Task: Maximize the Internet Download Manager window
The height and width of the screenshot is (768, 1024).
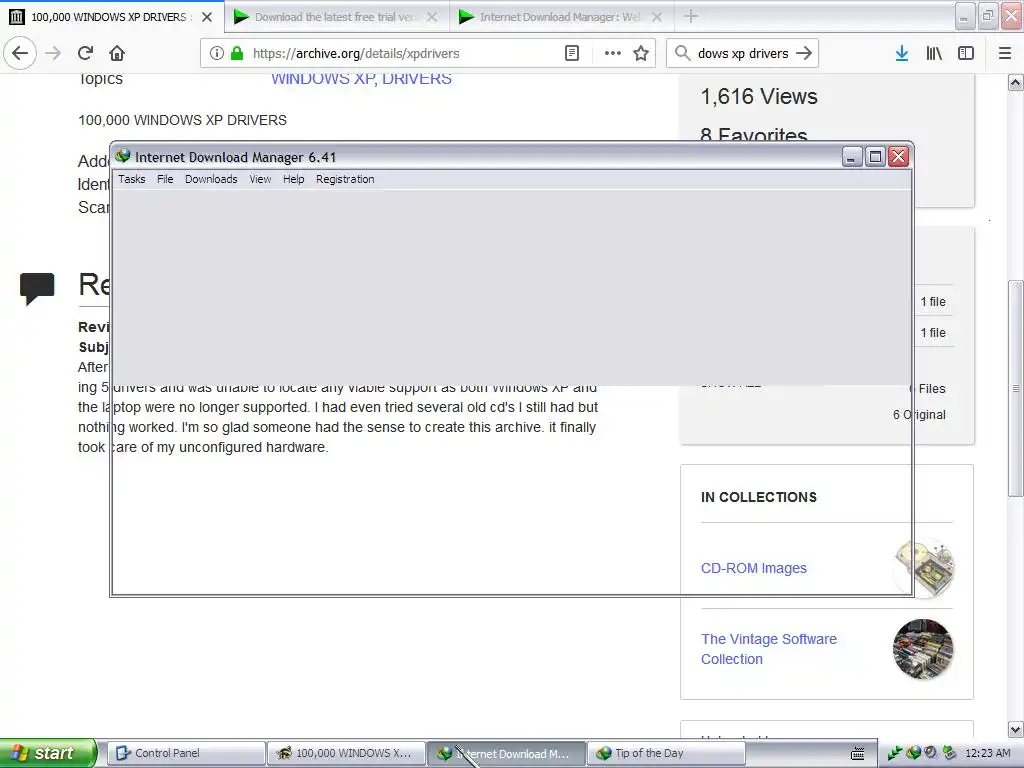Action: [x=875, y=157]
